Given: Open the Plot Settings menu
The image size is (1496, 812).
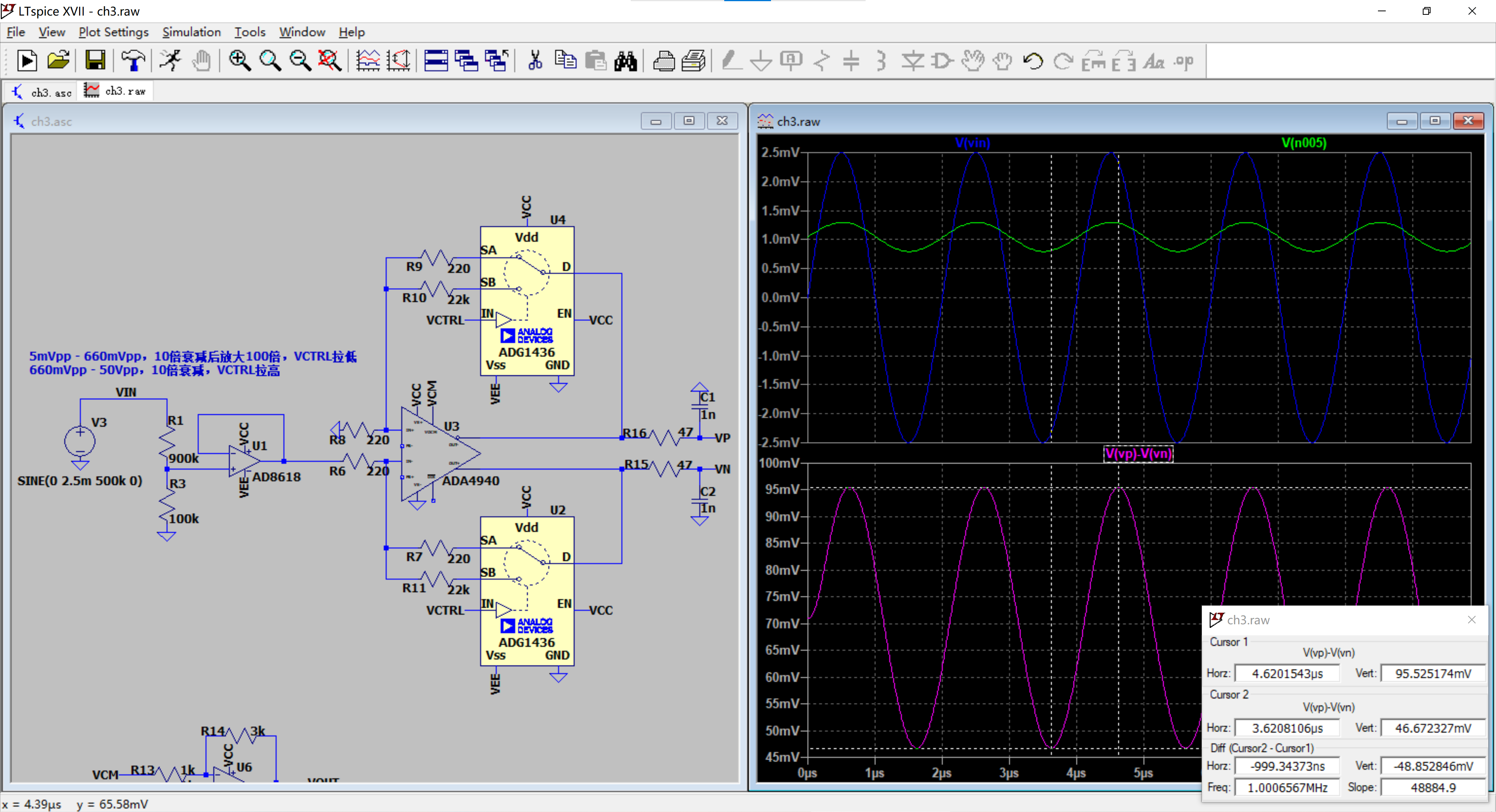Looking at the screenshot, I should coord(114,32).
